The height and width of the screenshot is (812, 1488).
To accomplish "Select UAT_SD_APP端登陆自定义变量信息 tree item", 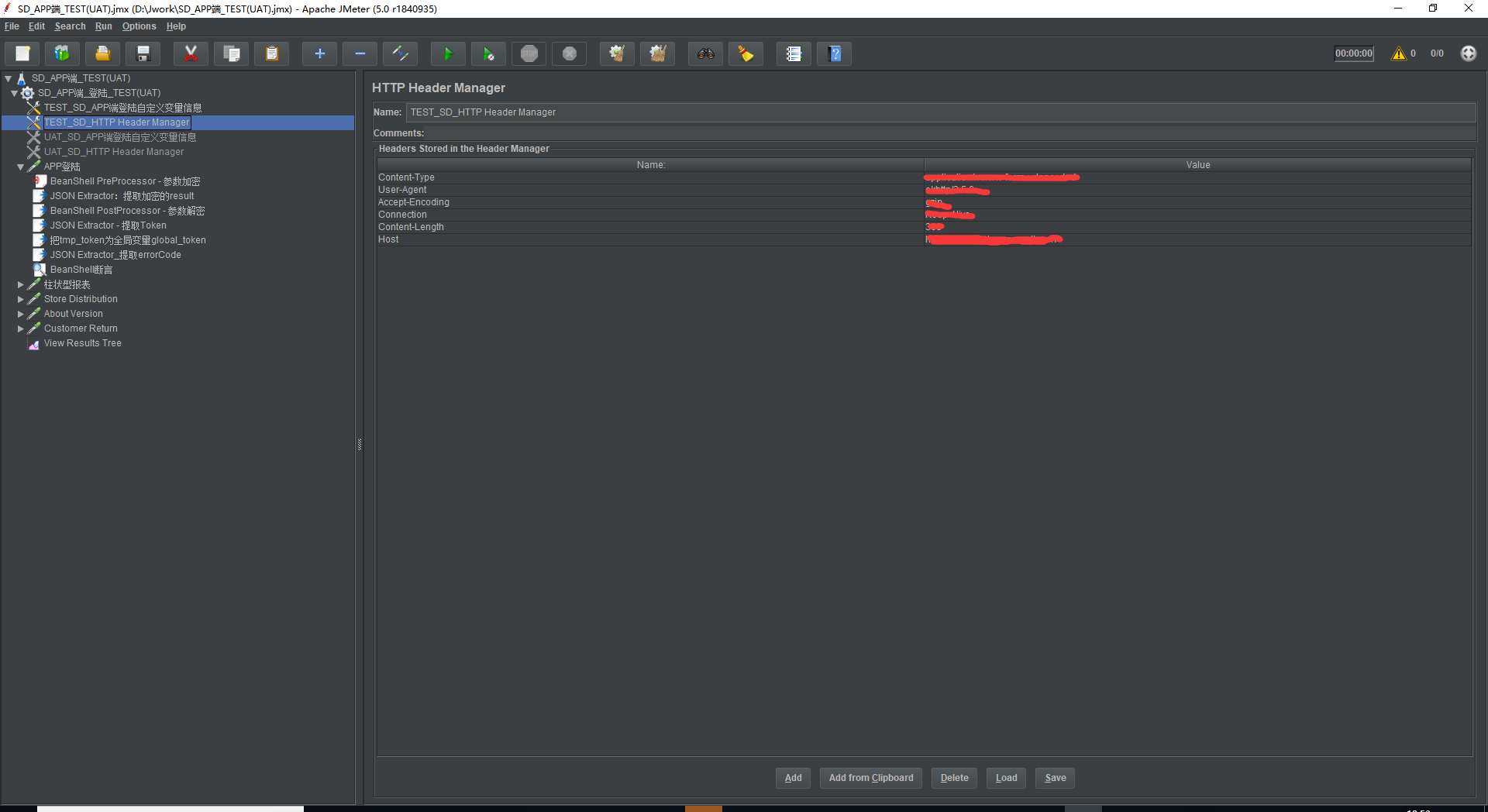I will (120, 137).
